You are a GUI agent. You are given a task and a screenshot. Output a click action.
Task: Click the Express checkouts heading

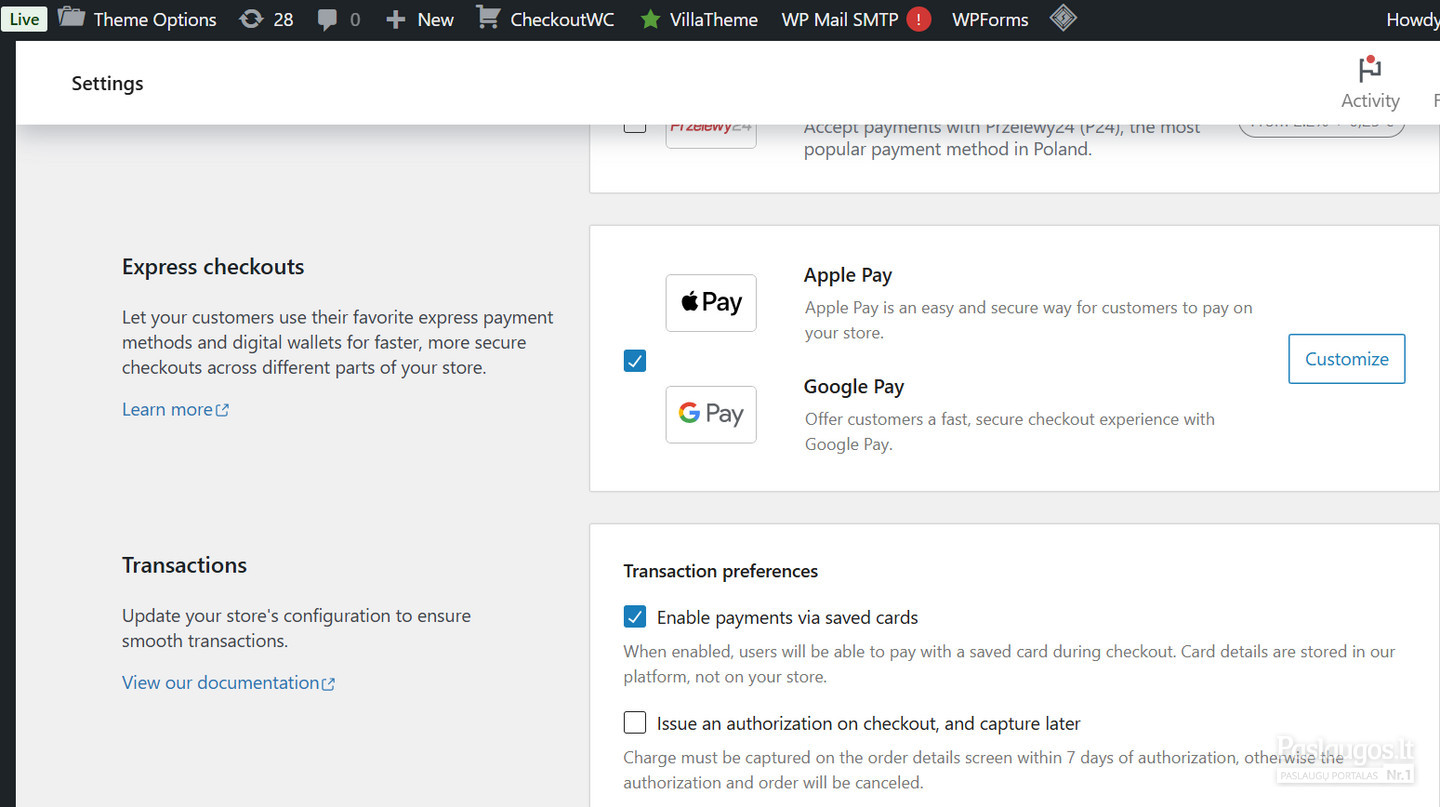[213, 267]
